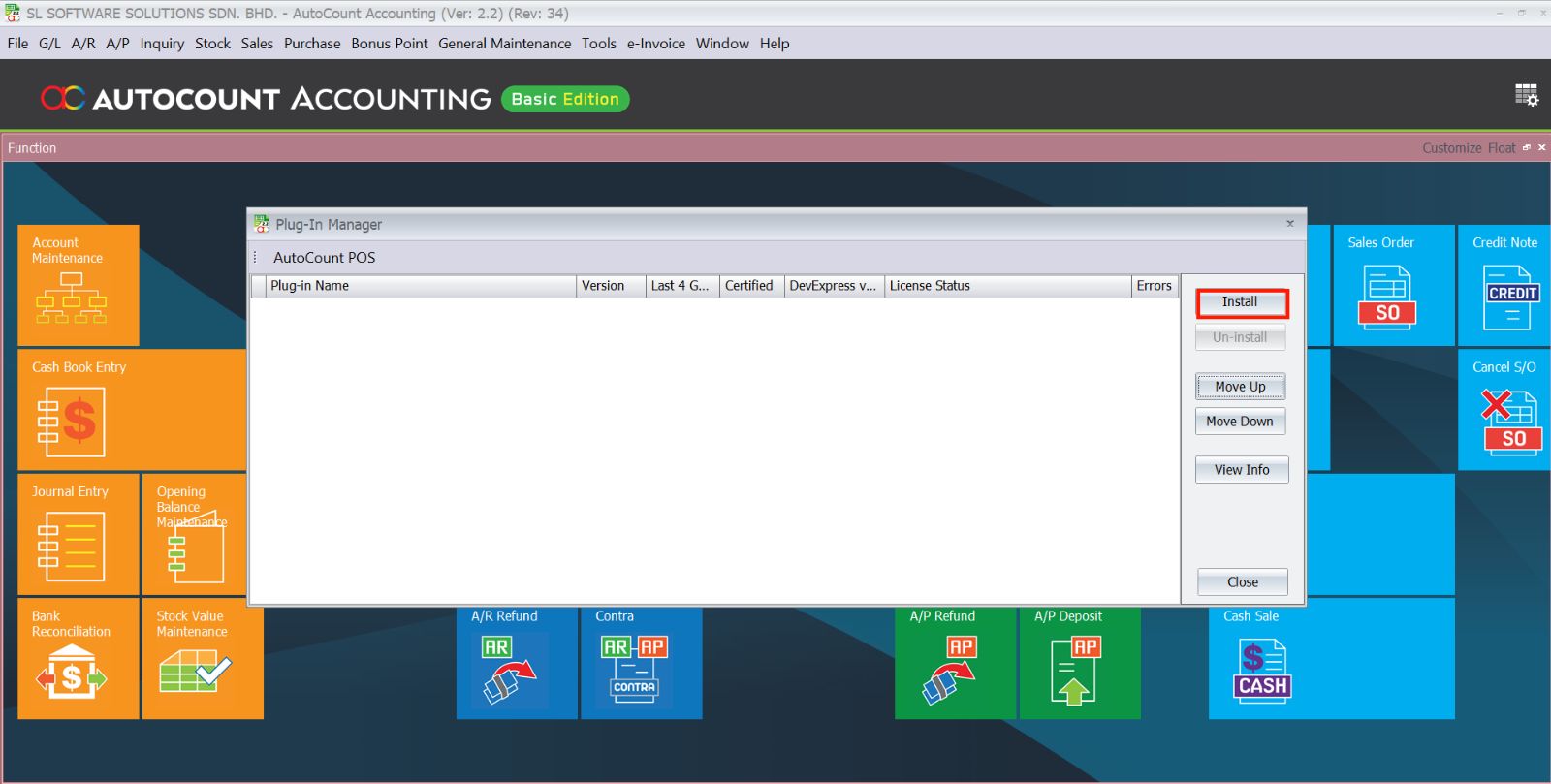Click the grid settings icon at top right
Screen dimensions: 1551x784
[x=1527, y=95]
